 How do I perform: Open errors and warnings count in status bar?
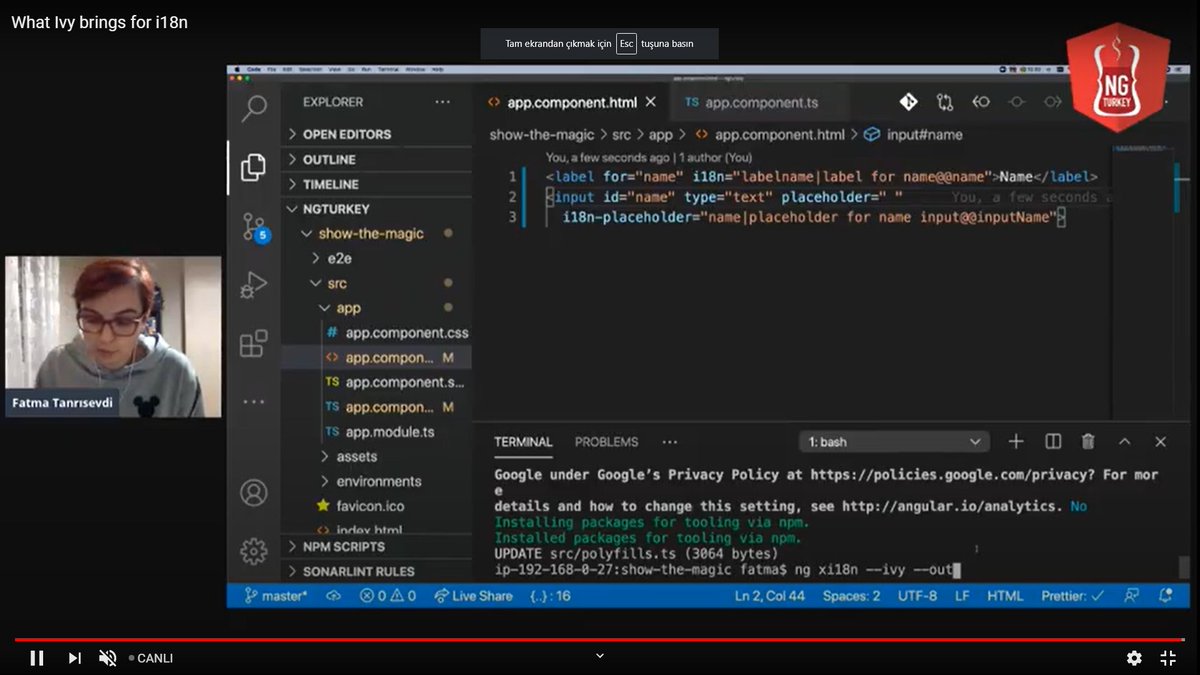[x=388, y=596]
